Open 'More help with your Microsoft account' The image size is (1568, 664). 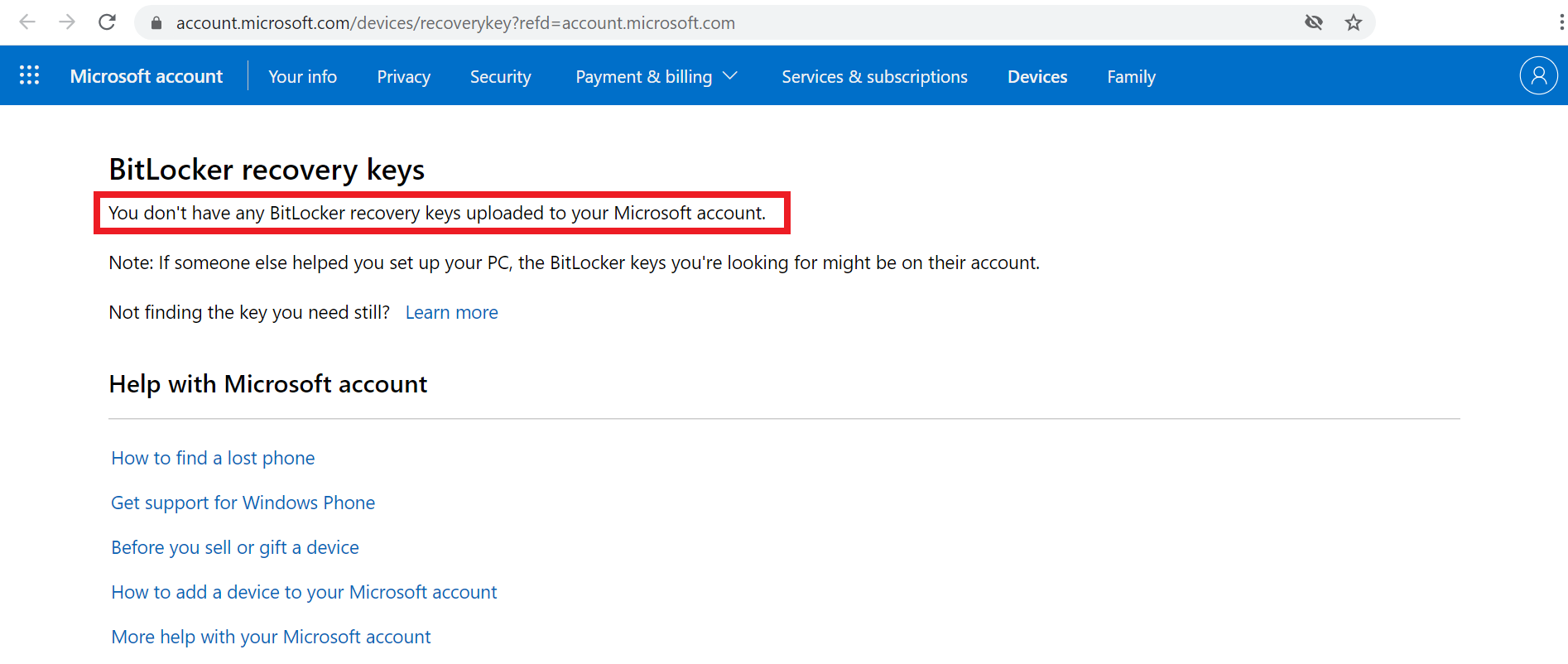[272, 637]
